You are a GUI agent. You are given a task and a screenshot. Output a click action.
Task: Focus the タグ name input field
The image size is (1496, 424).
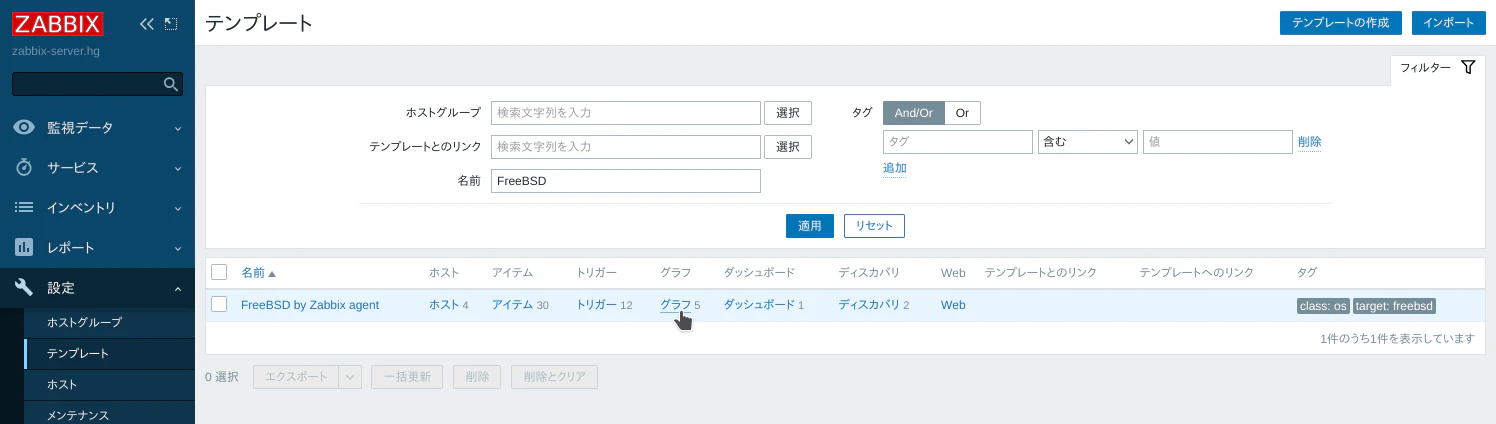(x=958, y=142)
